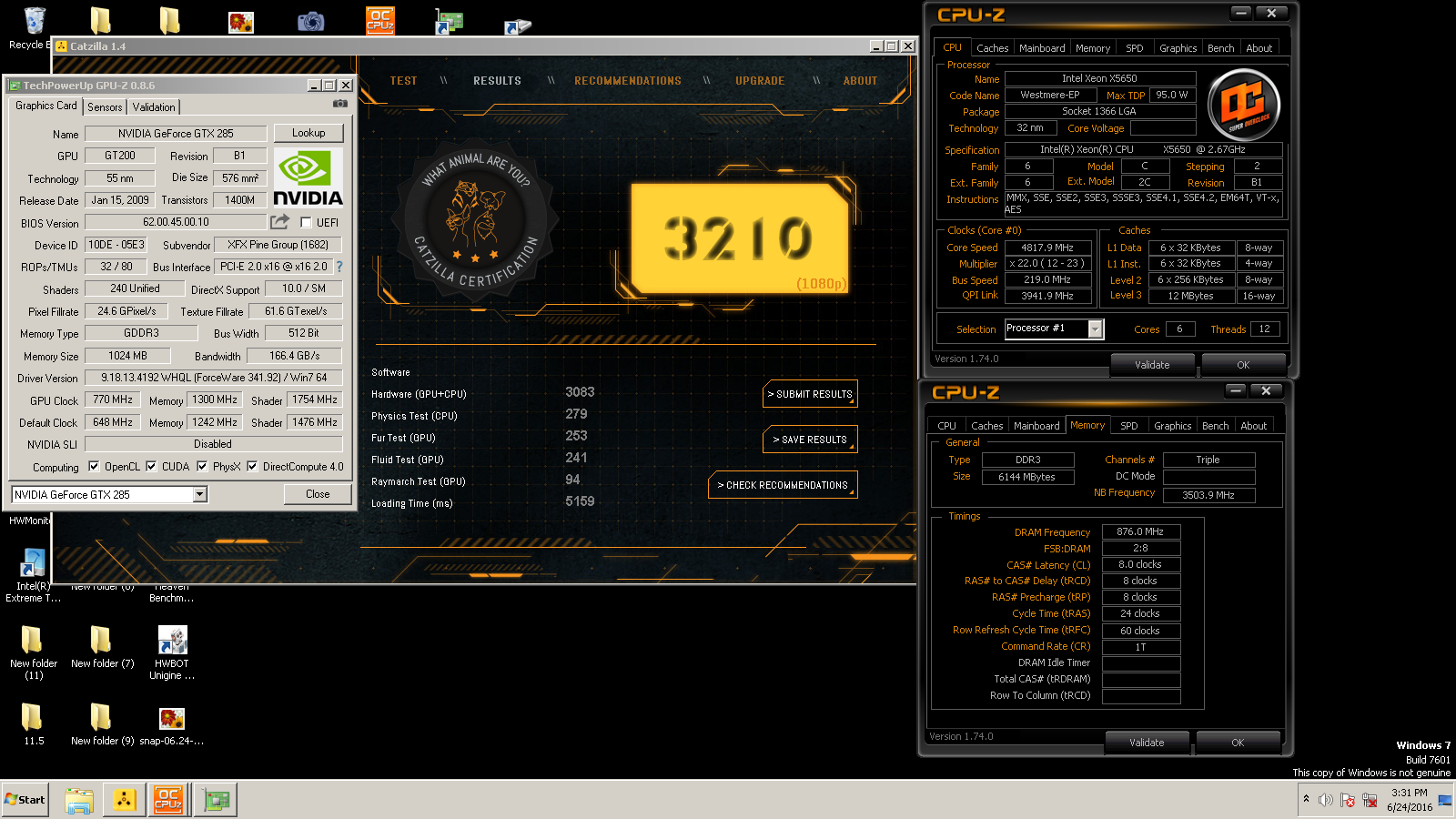
Task: Click Validate in the upper CPU-Z window
Action: click(1152, 365)
